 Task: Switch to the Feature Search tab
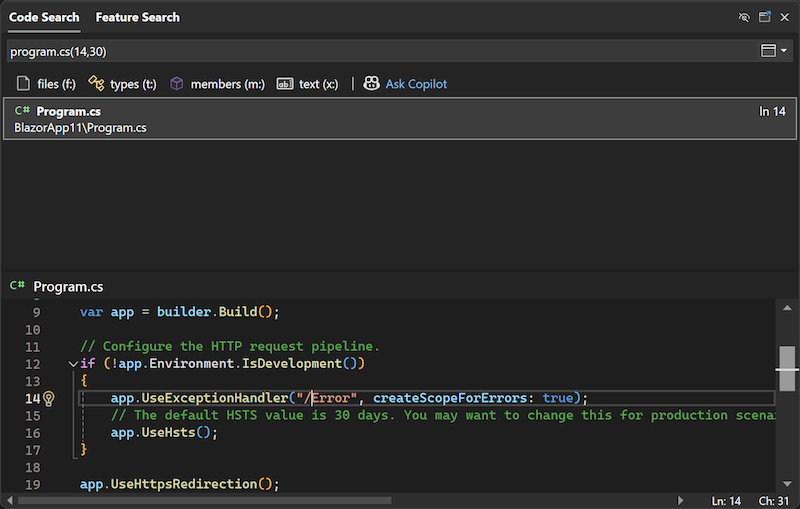pos(137,17)
